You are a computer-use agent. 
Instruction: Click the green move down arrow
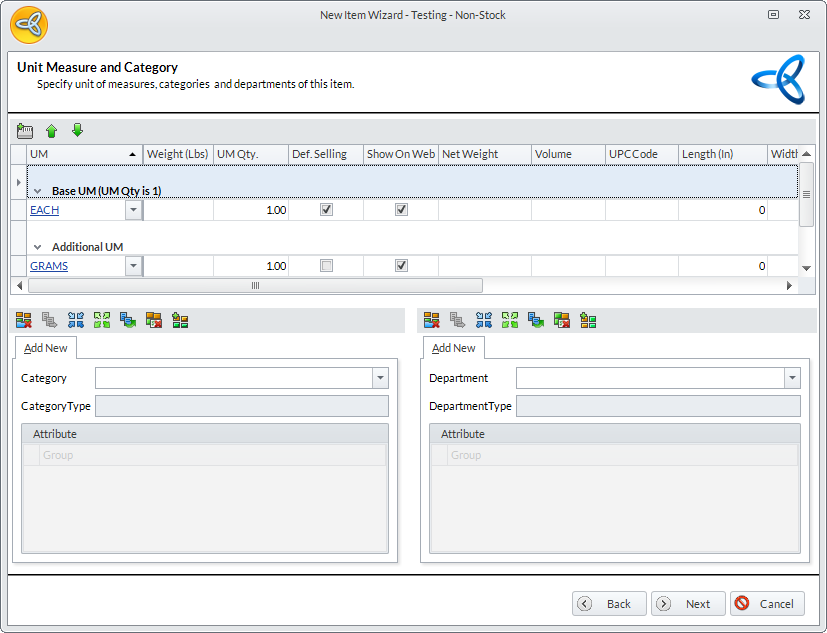tap(77, 131)
